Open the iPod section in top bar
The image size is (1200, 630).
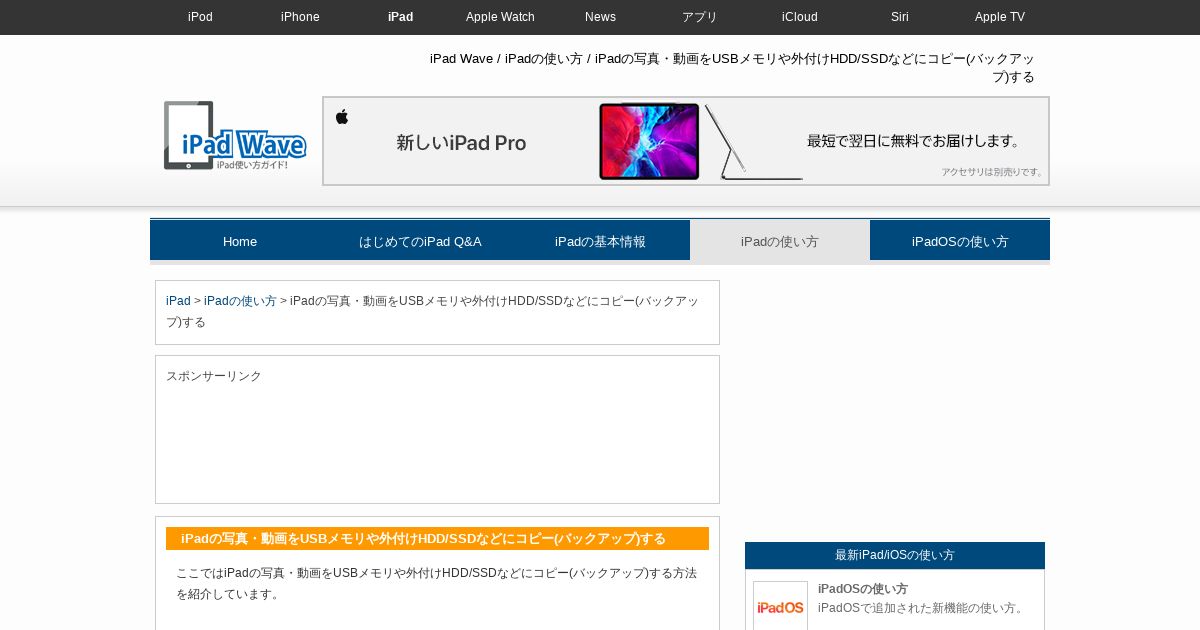pos(200,17)
